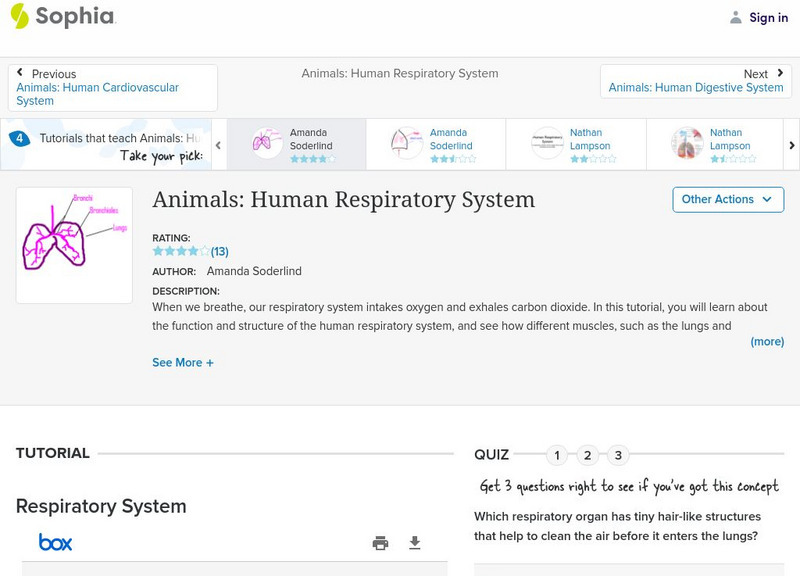
Task: Click the respiratory system thumbnail image
Action: point(73,244)
